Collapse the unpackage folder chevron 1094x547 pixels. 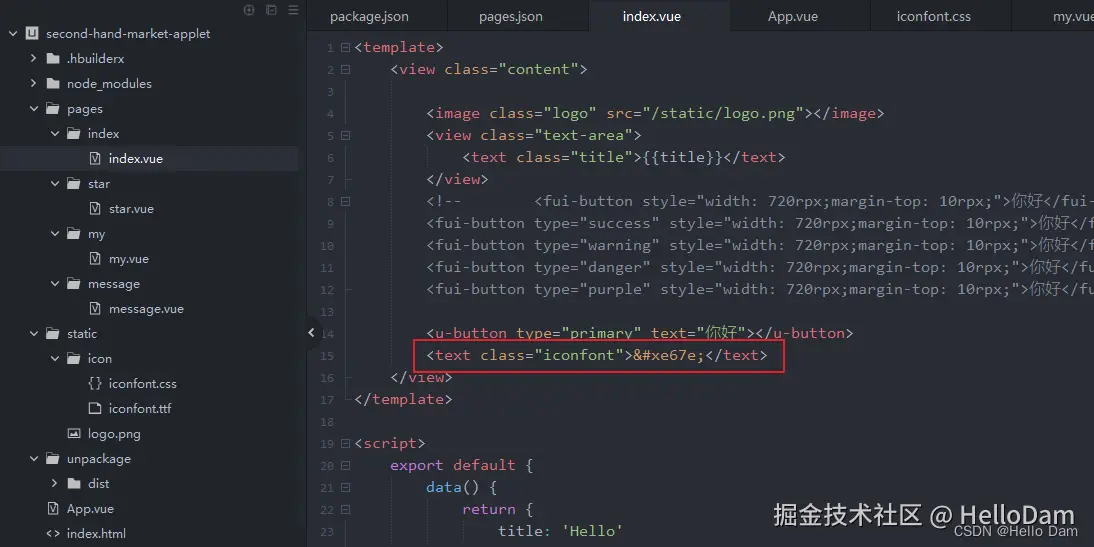pyautogui.click(x=33, y=458)
